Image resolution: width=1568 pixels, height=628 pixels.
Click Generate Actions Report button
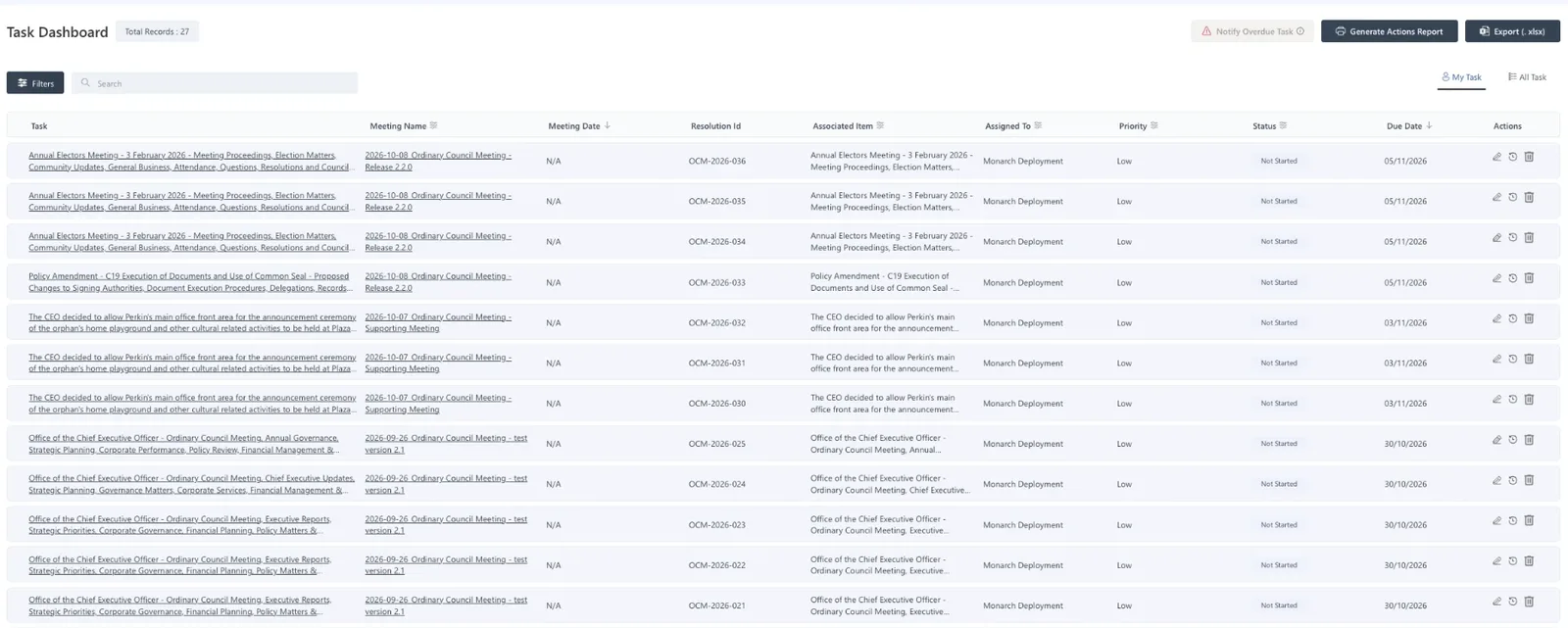1389,31
